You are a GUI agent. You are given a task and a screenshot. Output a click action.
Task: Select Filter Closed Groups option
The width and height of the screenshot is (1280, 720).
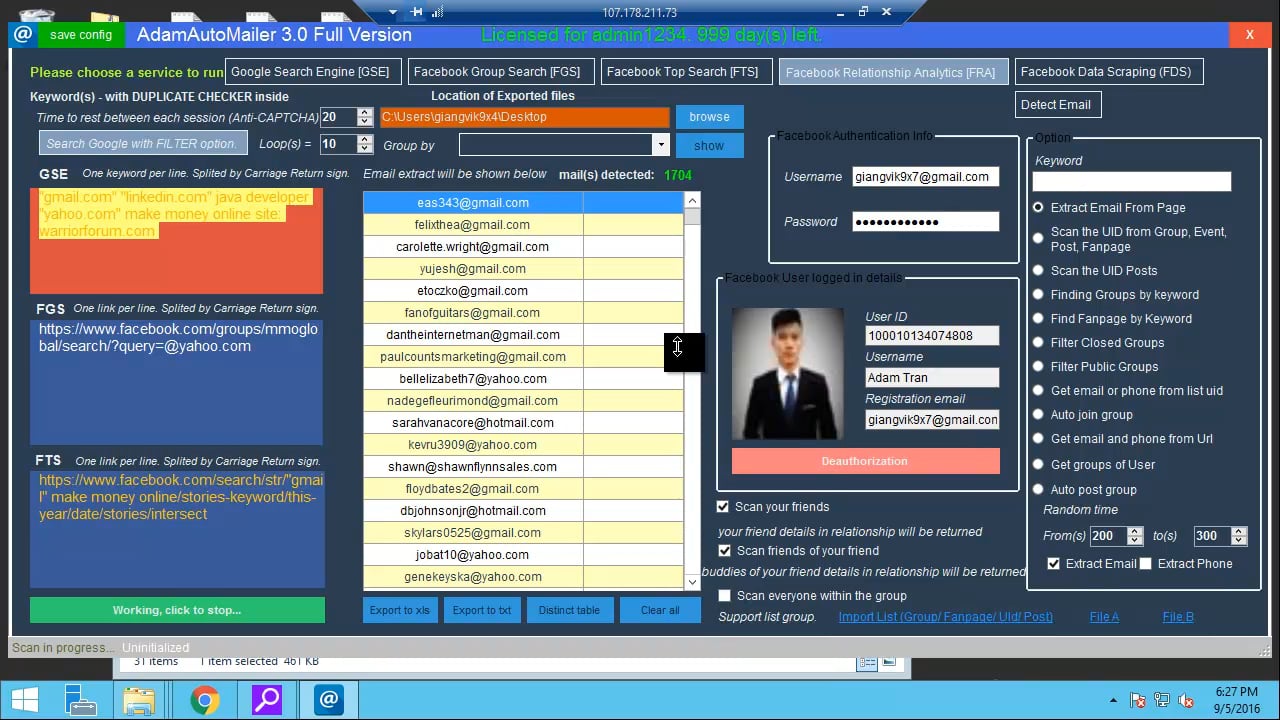click(1038, 342)
